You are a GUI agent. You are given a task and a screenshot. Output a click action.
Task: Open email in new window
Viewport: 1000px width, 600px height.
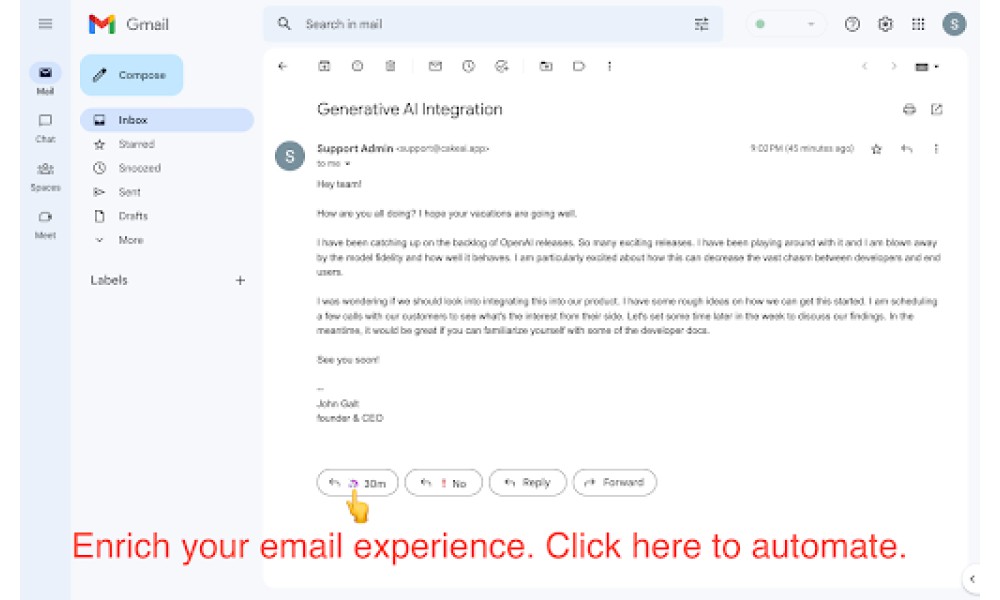pos(936,110)
